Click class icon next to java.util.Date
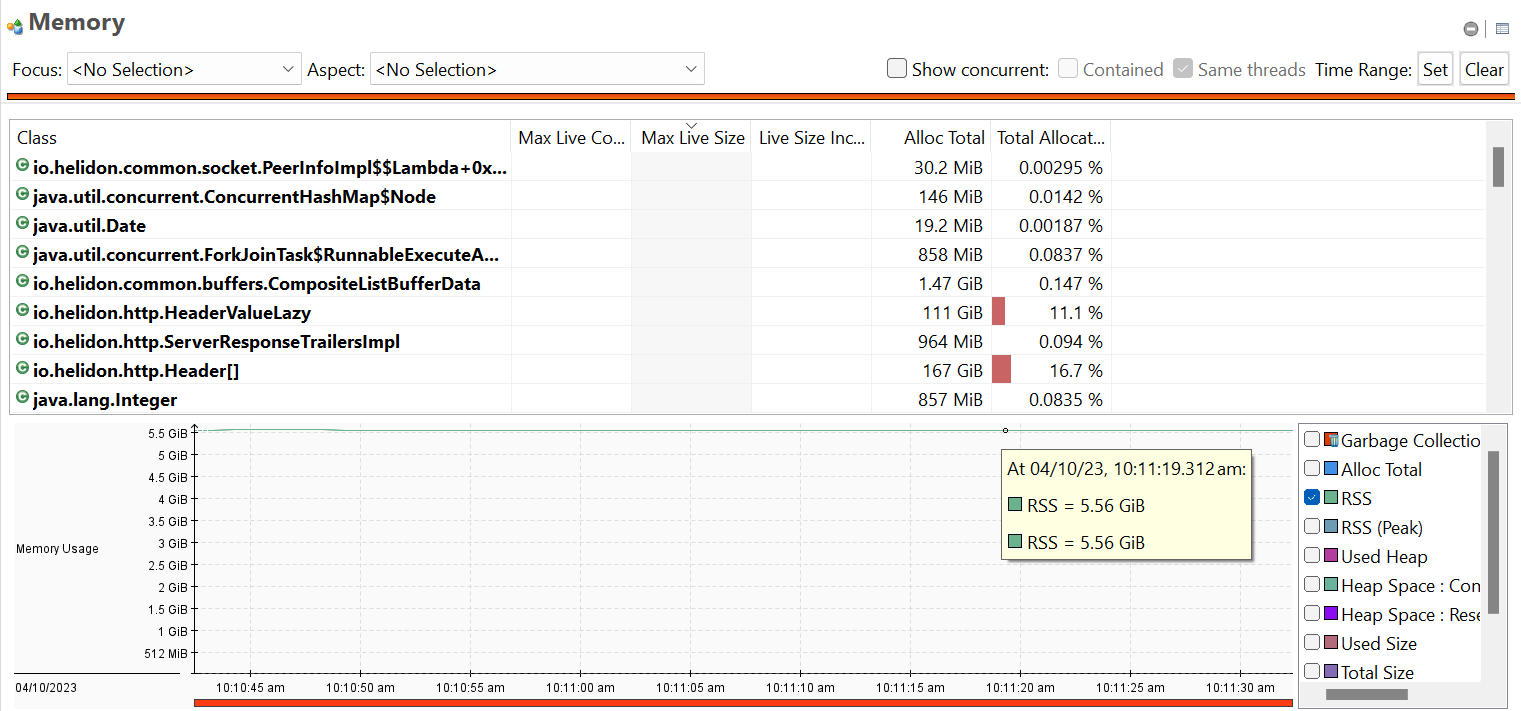Screen dimensions: 1521x711 (23, 225)
